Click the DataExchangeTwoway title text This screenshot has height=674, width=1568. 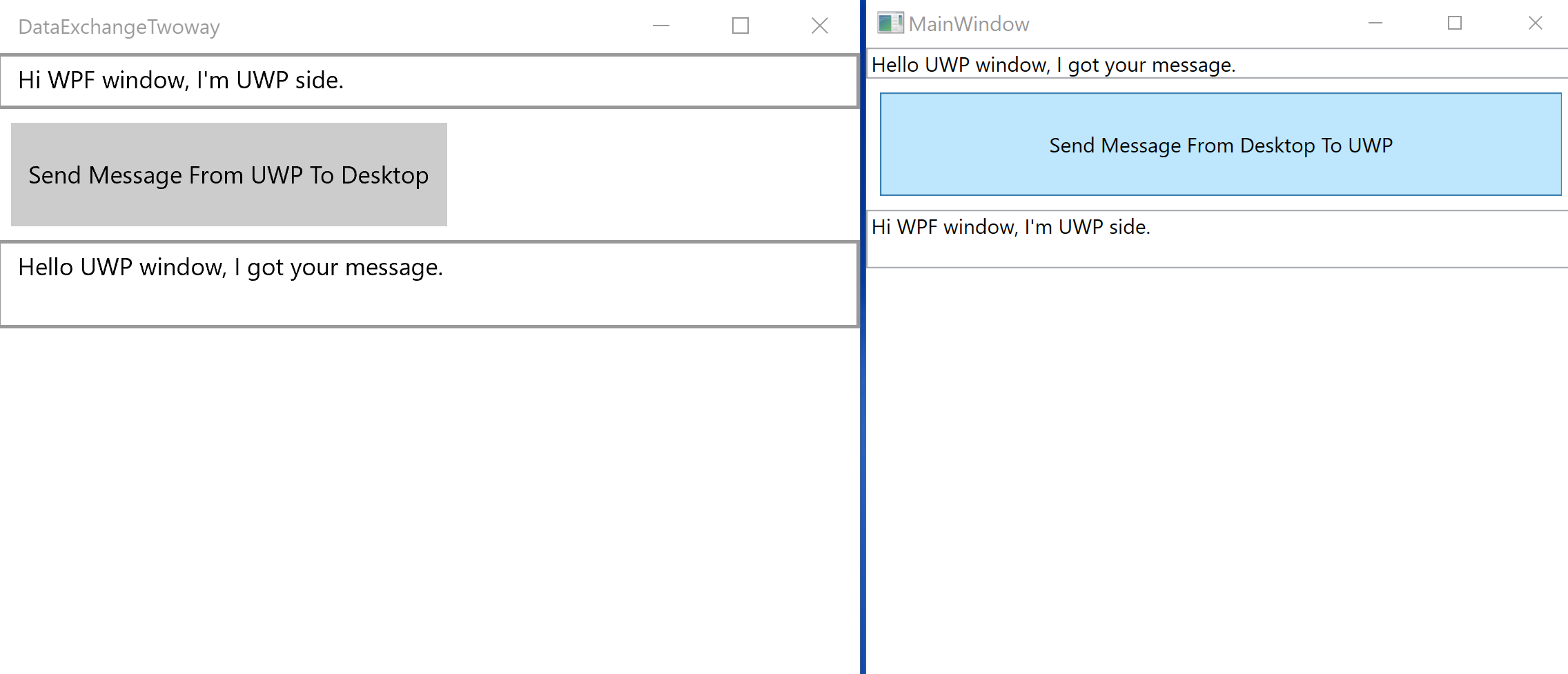[119, 27]
